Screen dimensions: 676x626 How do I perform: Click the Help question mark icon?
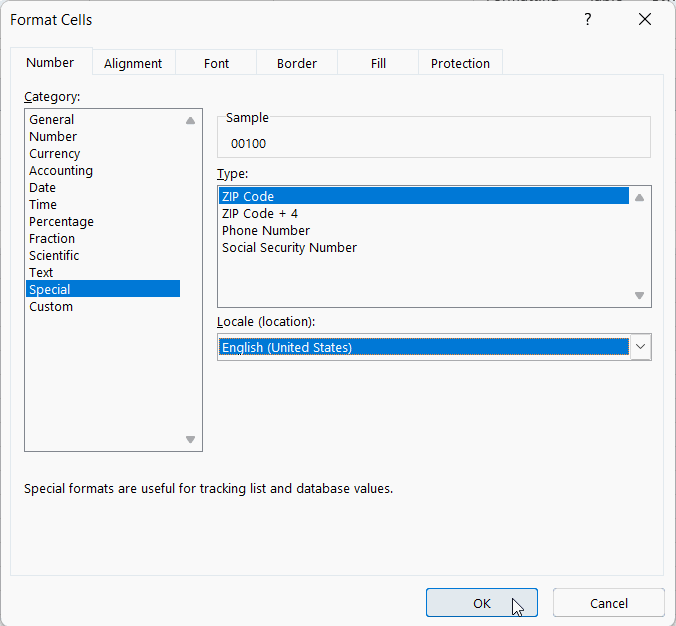[588, 19]
